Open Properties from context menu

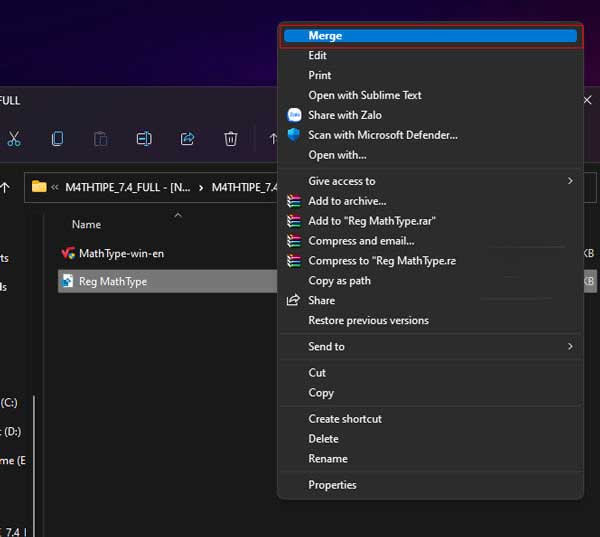[x=430, y=485]
